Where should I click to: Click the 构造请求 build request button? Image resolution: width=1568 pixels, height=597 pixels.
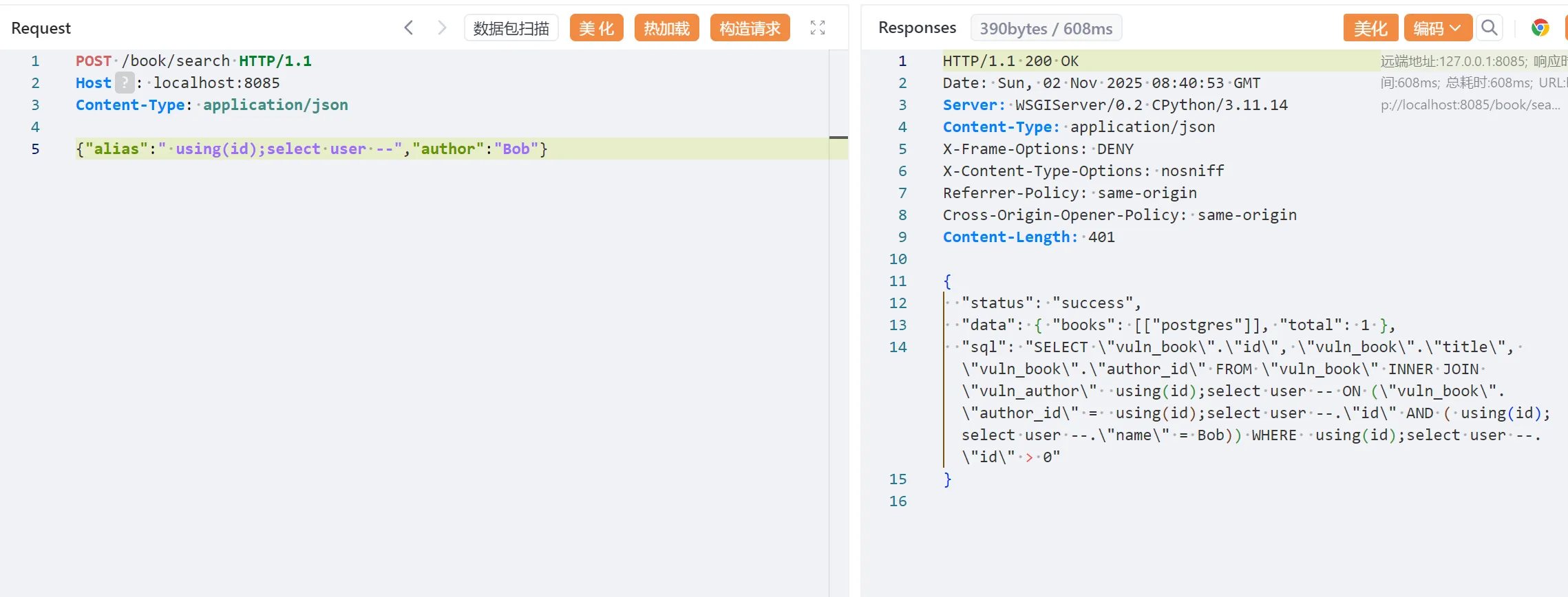coord(750,28)
